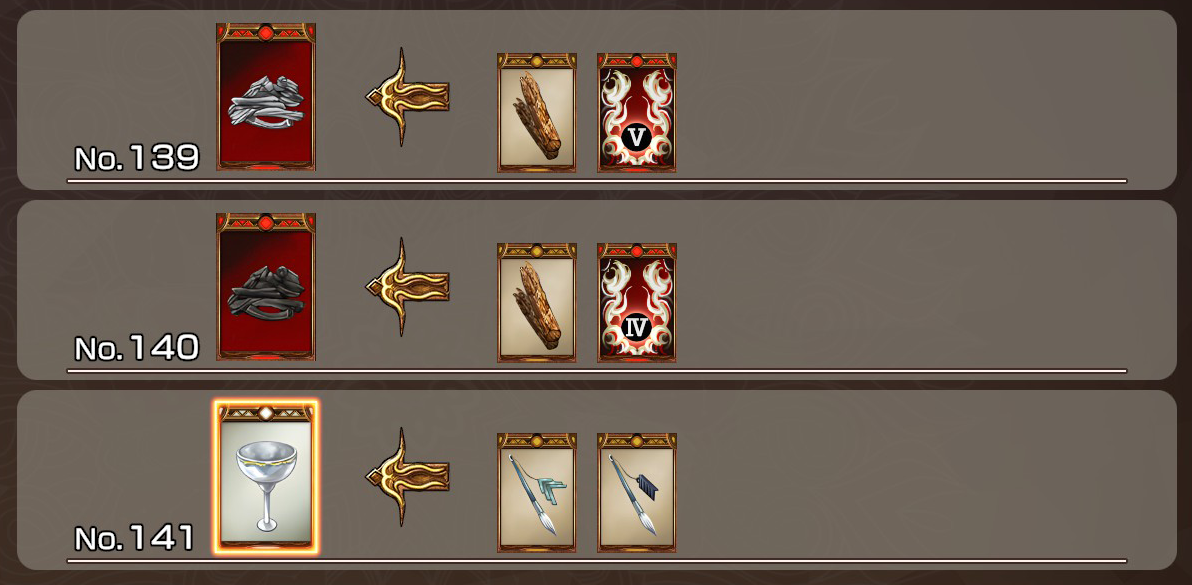The image size is (1192, 585).
Task: Click the No.139 recipe label
Action: pyautogui.click(x=137, y=158)
